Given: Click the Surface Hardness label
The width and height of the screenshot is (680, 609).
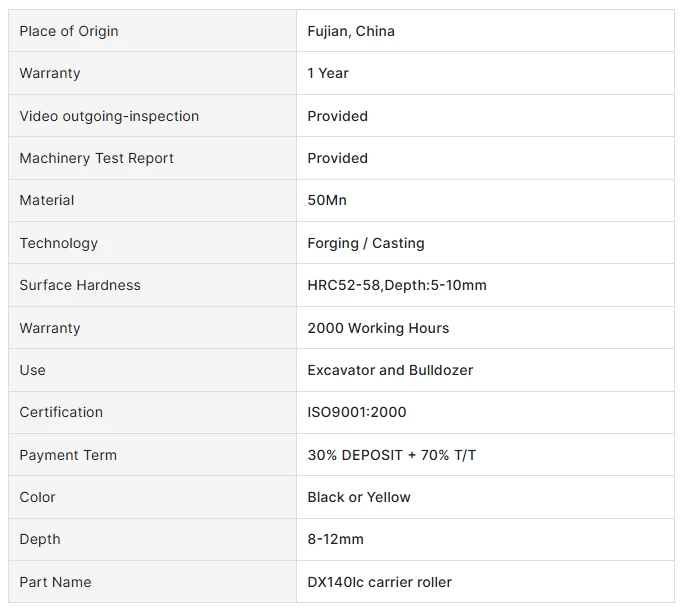Looking at the screenshot, I should (x=80, y=285).
